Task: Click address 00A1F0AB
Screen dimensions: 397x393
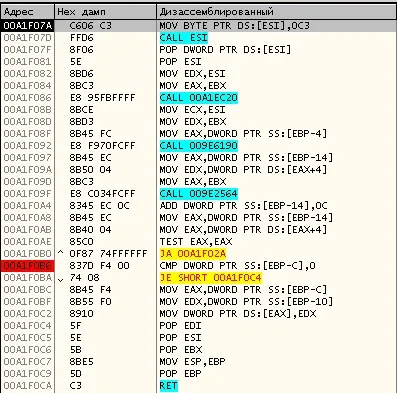Action: coord(28,230)
